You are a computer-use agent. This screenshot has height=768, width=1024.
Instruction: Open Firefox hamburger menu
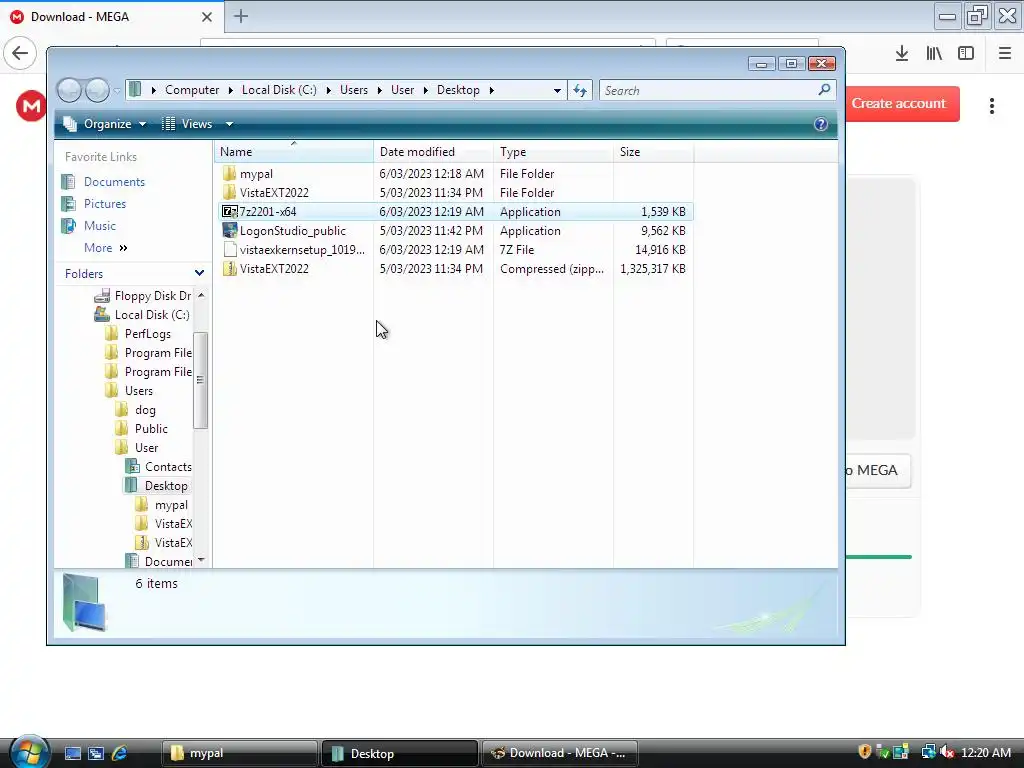coord(1004,53)
